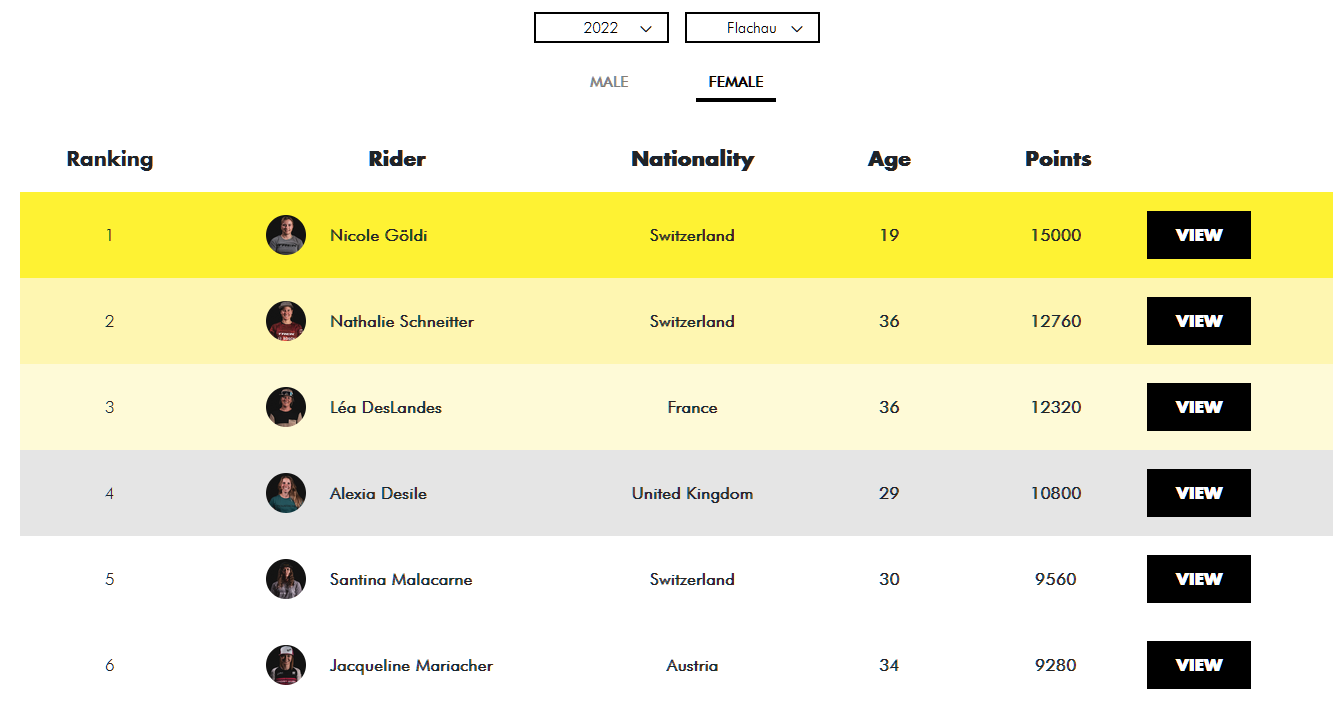The width and height of the screenshot is (1344, 716).
Task: Open the 2022 year dropdown
Action: click(x=601, y=28)
